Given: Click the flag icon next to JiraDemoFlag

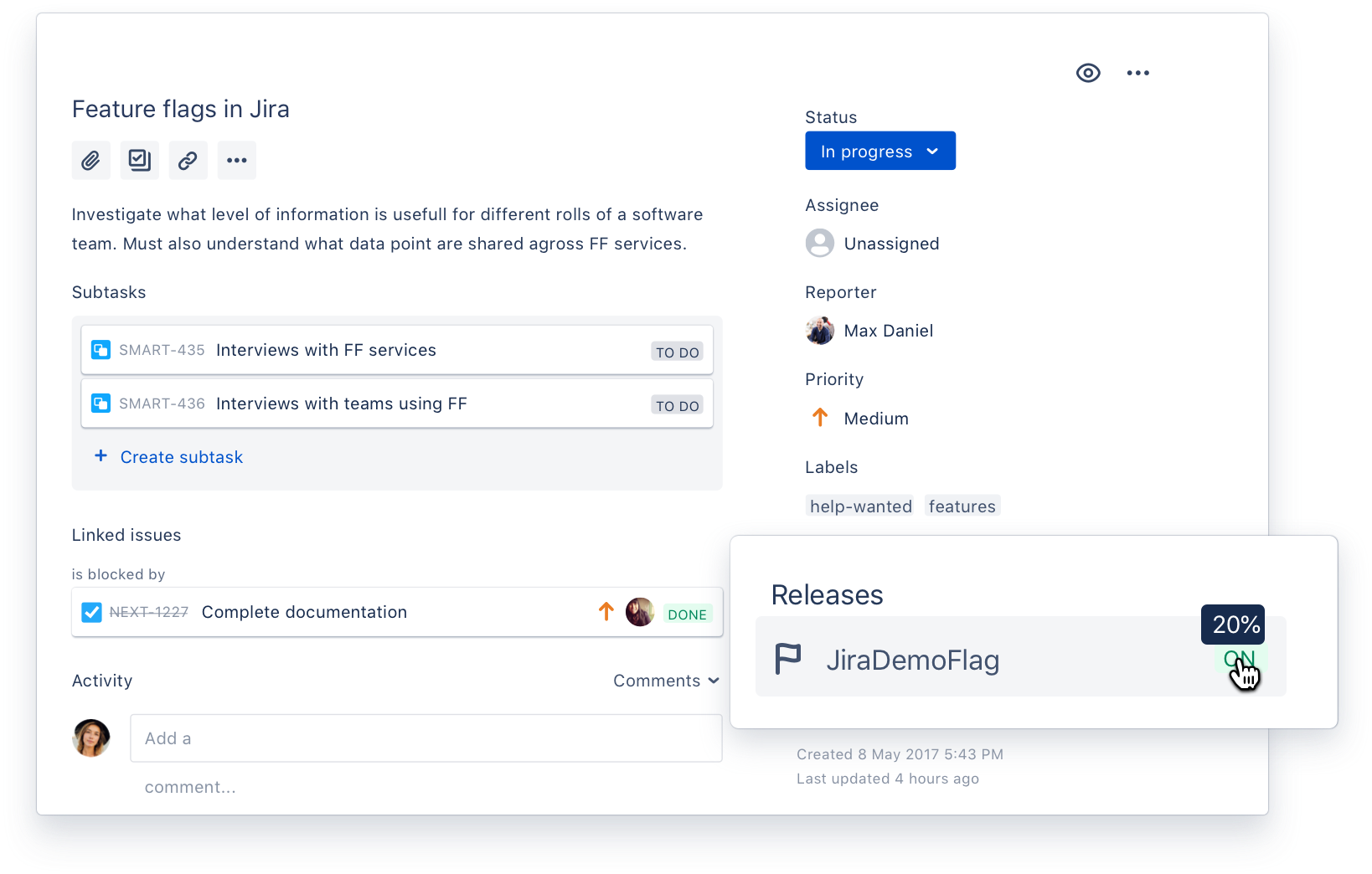Looking at the screenshot, I should click(788, 660).
